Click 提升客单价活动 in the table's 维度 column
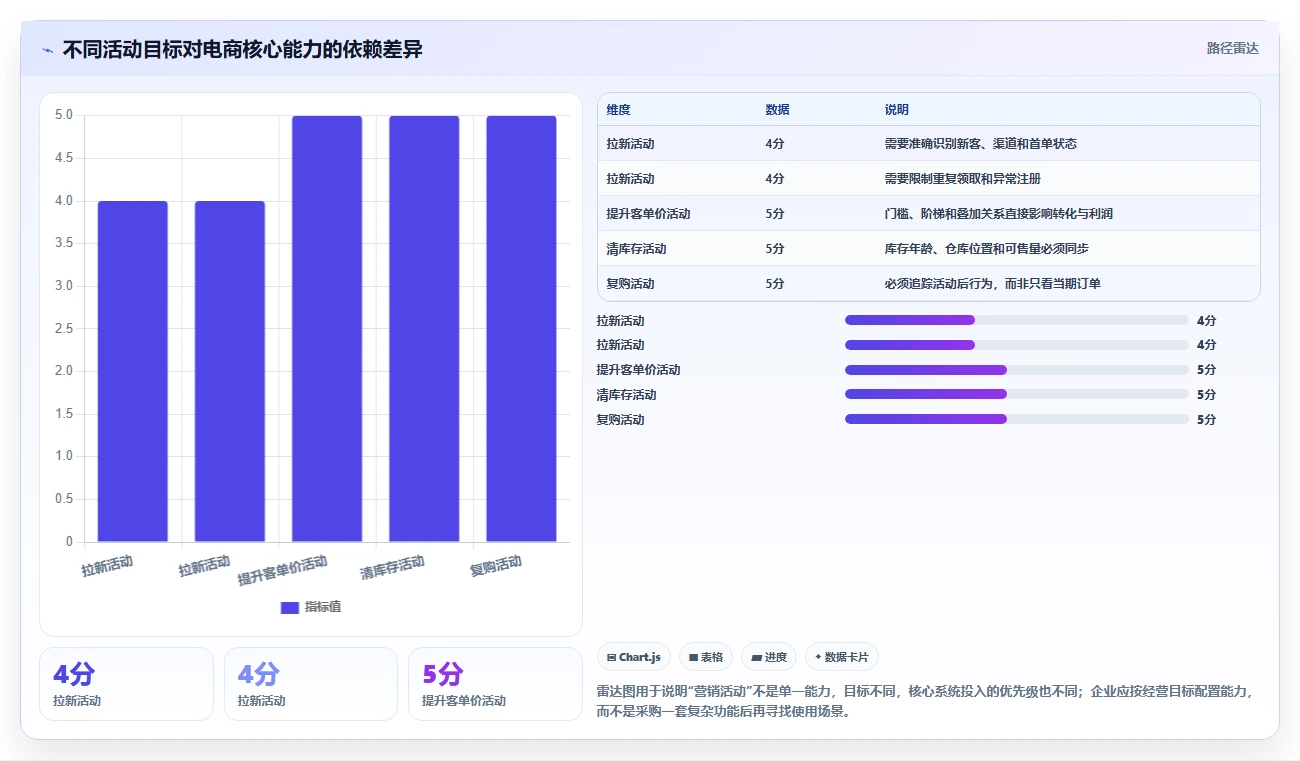 click(x=648, y=214)
